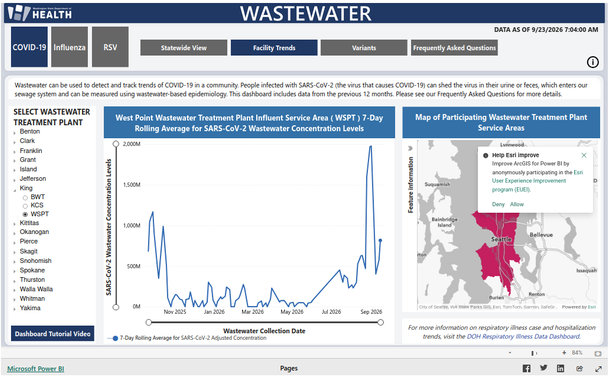Select the BWT treatment plant radio button

click(x=25, y=198)
